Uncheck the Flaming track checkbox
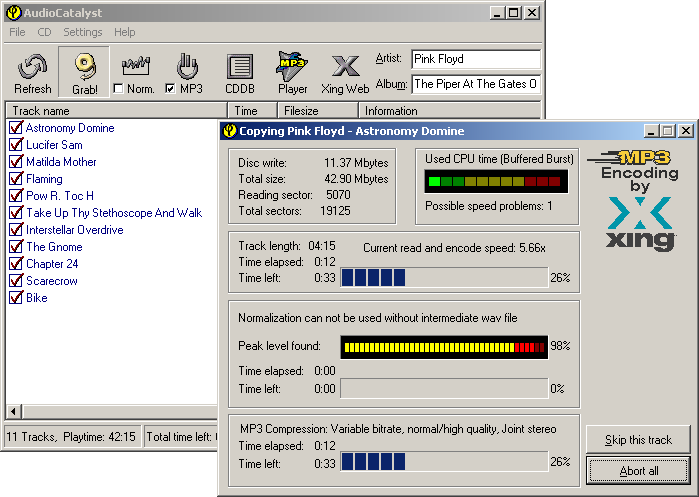The height and width of the screenshot is (497, 699). (16, 178)
